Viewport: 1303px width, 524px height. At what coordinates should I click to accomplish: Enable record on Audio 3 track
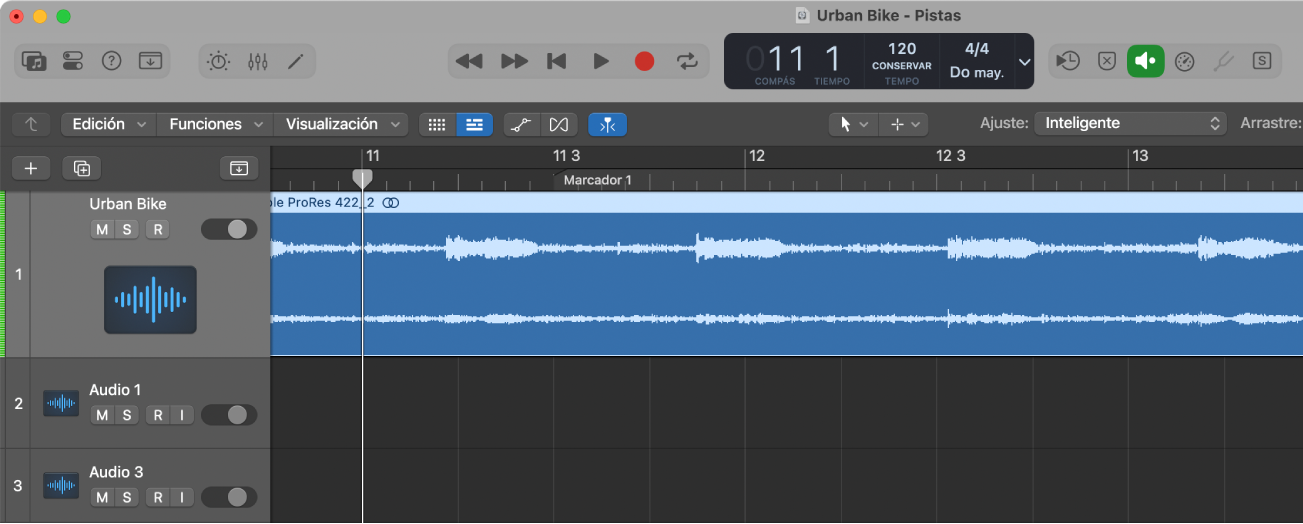click(x=158, y=497)
